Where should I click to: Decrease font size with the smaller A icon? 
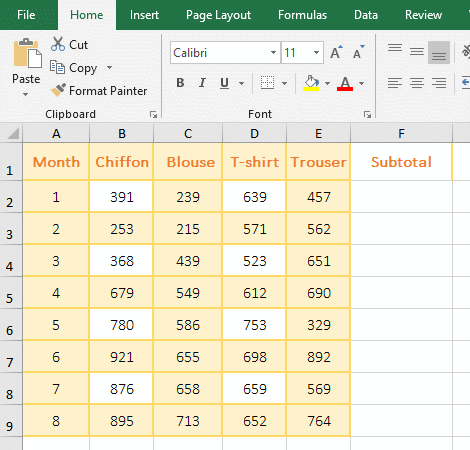[358, 52]
